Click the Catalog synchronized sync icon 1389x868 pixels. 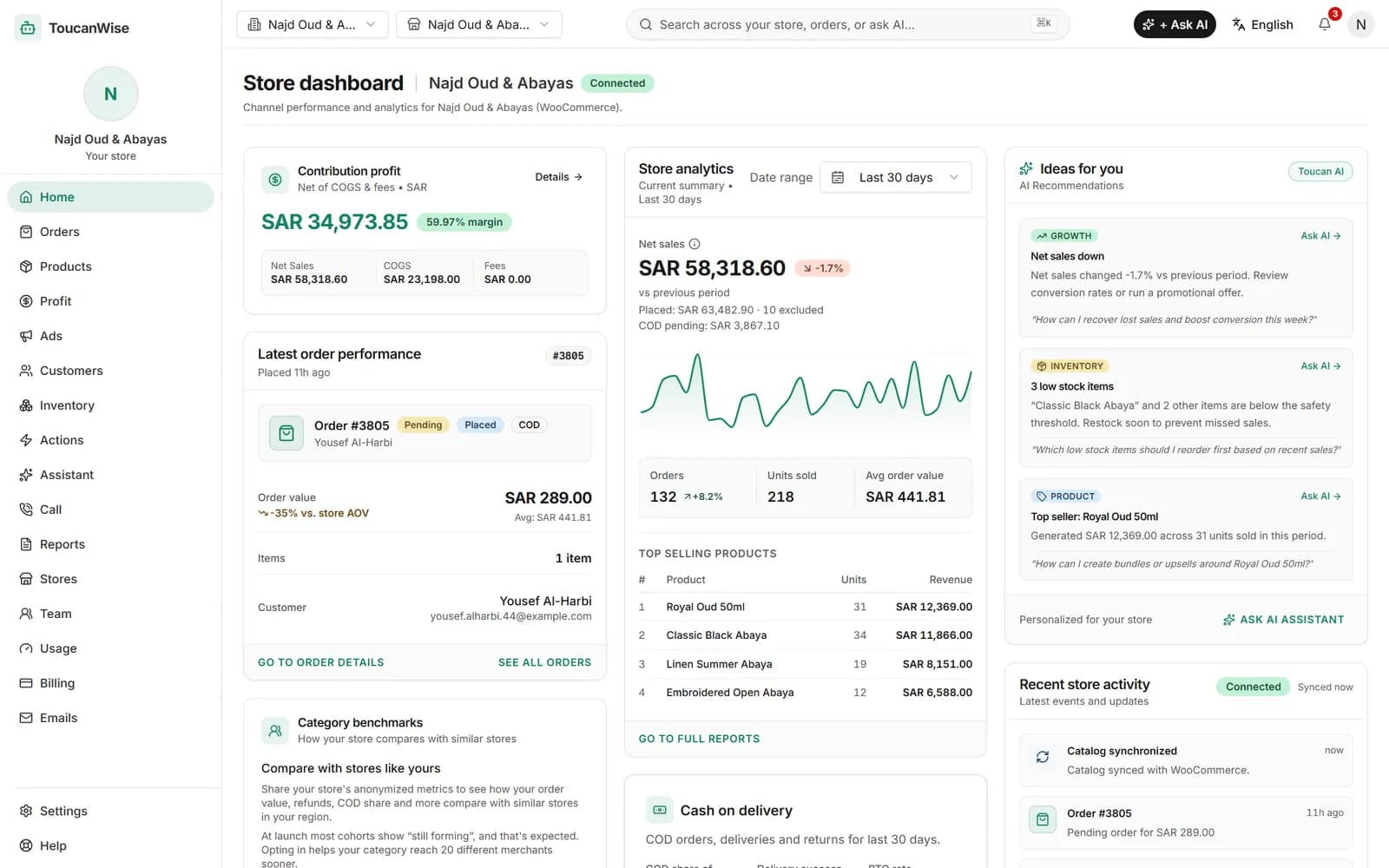click(1043, 757)
